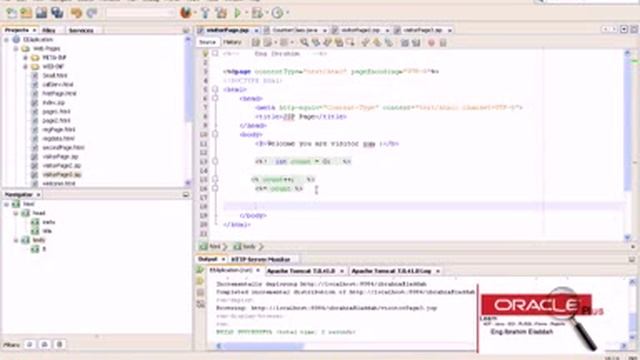The image size is (640, 360).
Task: Debug the project from the main toolbar
Action: (257, 13)
